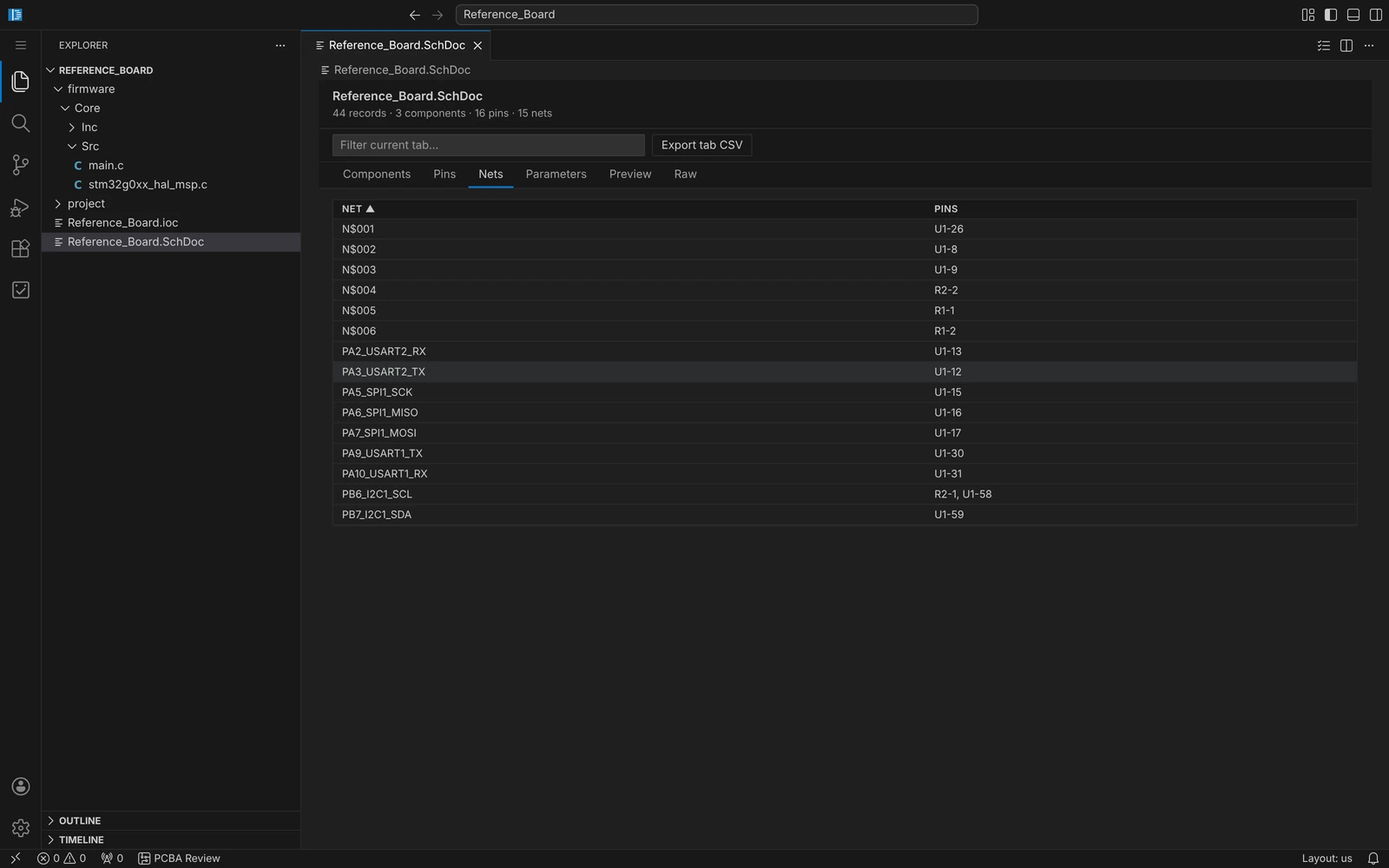Screen dimensions: 1389x868
Task: Collapse the firmware folder
Action: 58,89
